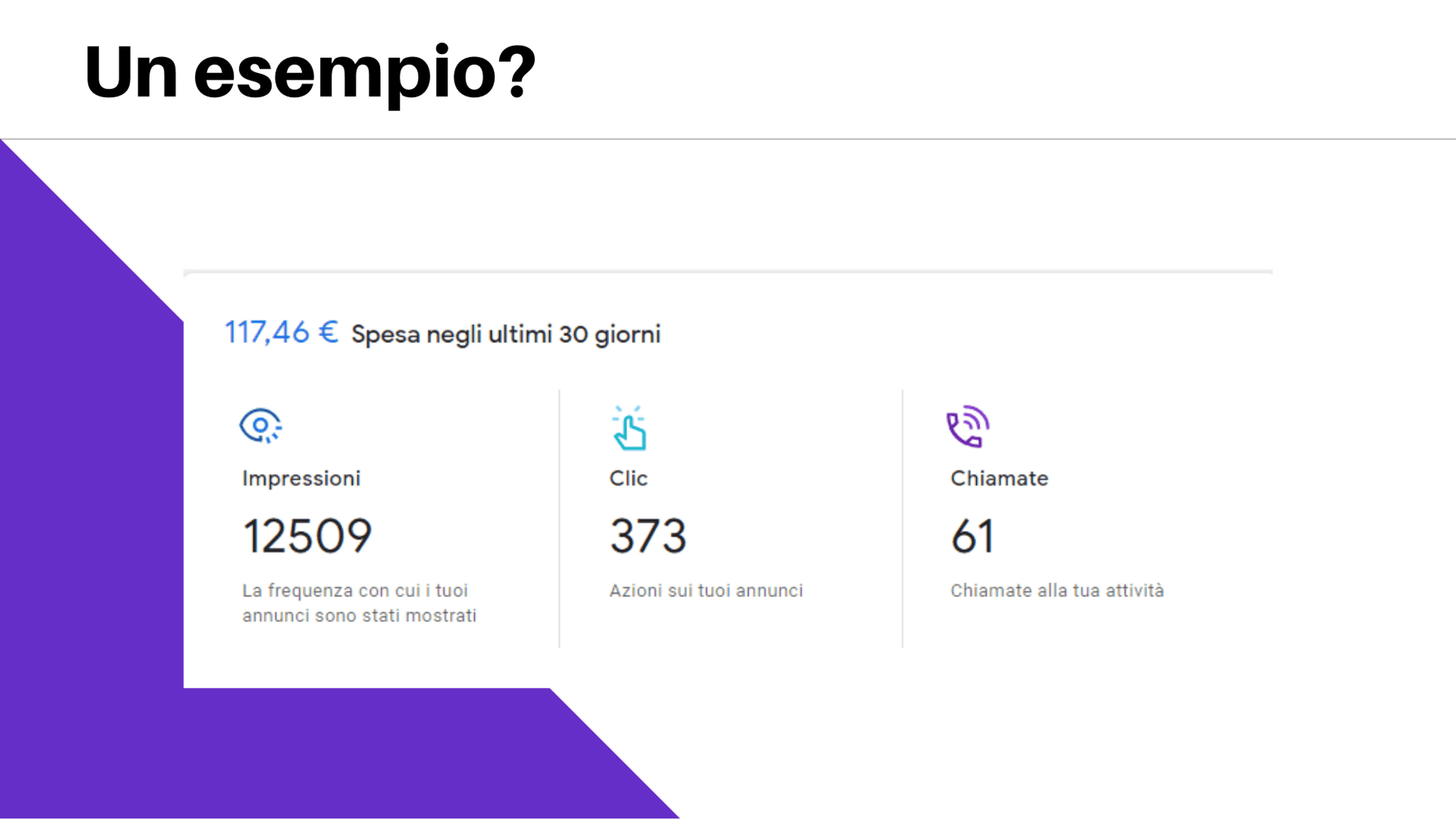The height and width of the screenshot is (819, 1456).
Task: Click the Chiamate phone icon
Action: [968, 426]
